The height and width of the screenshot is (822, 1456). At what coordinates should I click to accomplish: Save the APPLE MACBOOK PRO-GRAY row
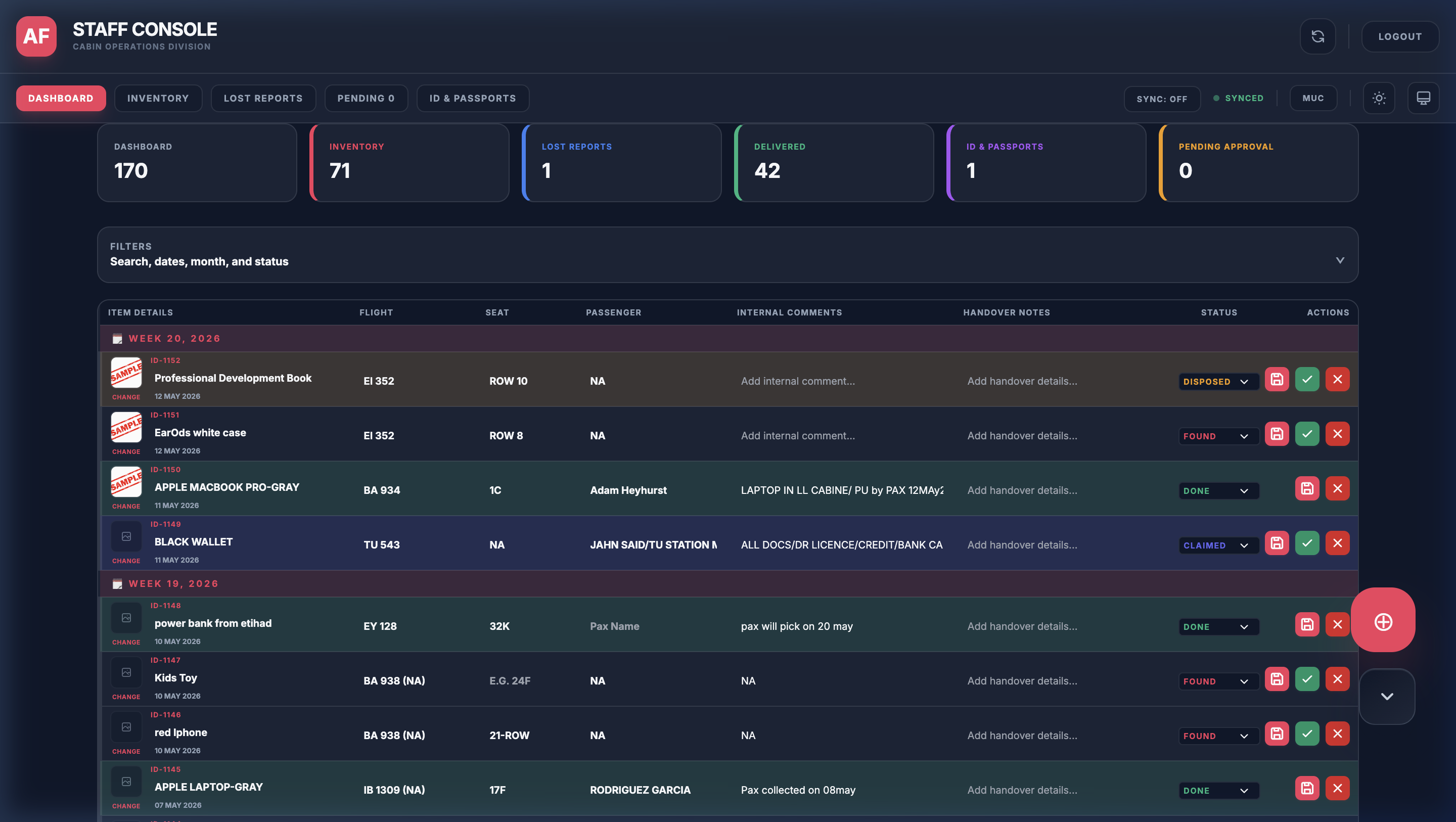point(1307,488)
